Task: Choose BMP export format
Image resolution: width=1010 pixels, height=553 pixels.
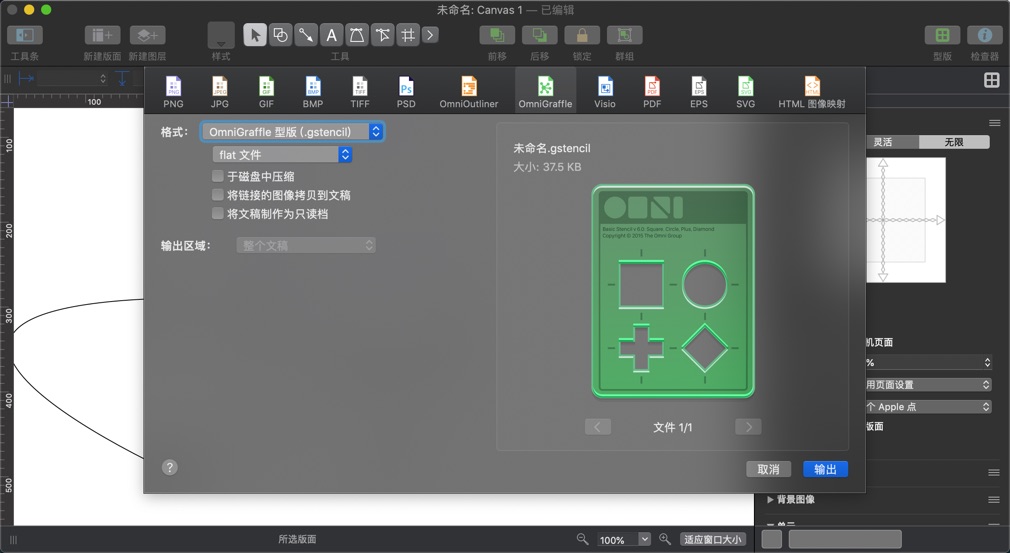Action: click(x=312, y=92)
